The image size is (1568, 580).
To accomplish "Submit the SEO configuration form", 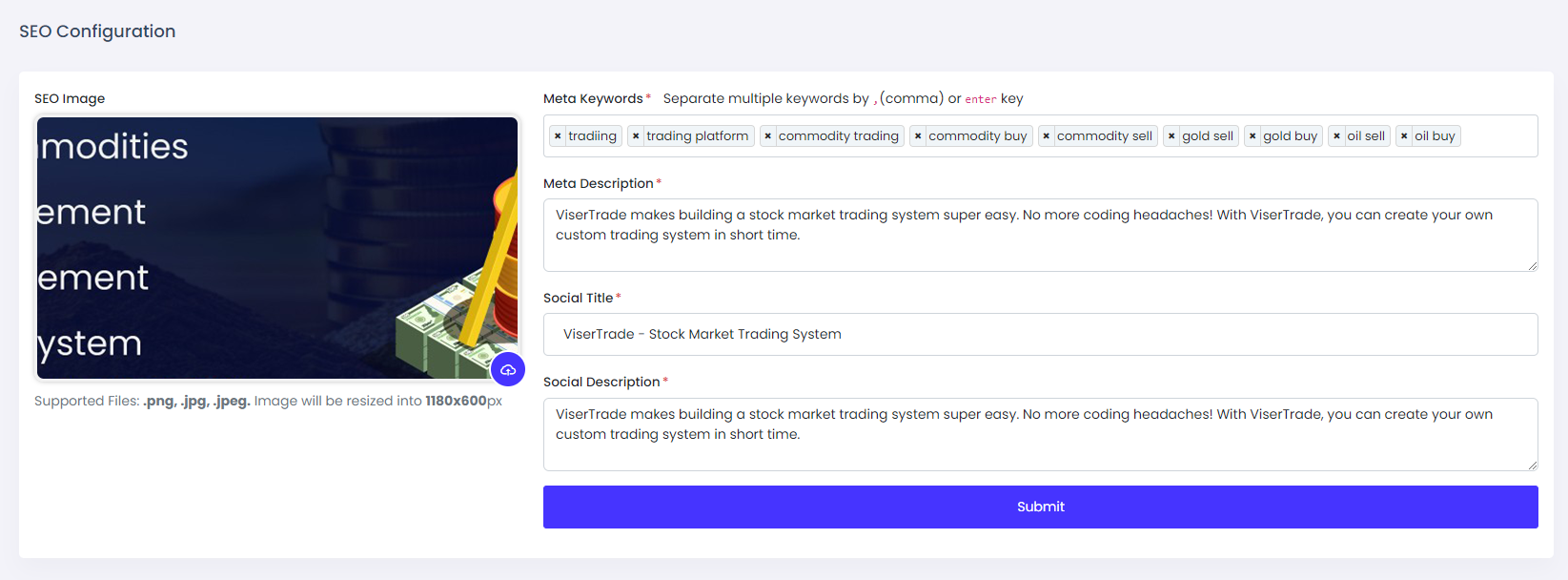I will pos(1040,507).
